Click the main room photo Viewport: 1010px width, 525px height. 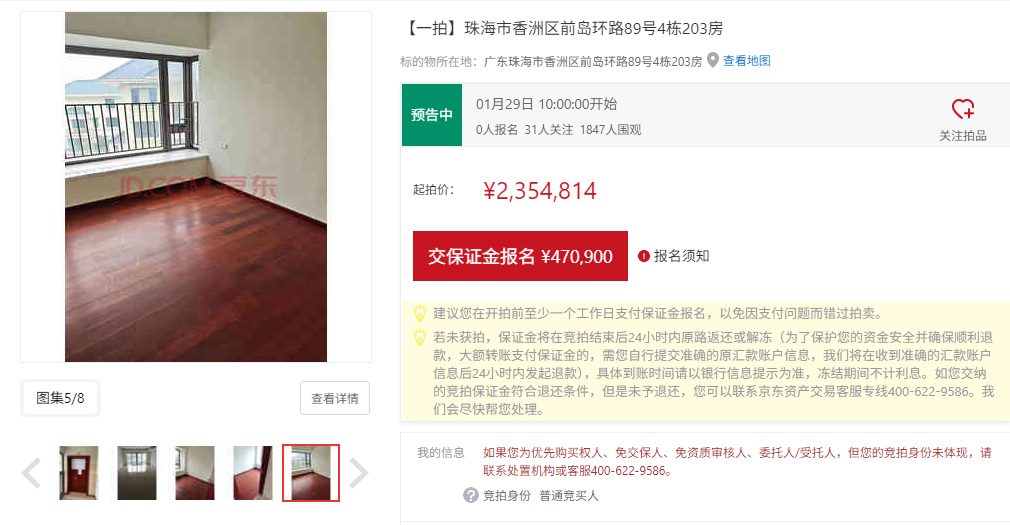point(196,187)
